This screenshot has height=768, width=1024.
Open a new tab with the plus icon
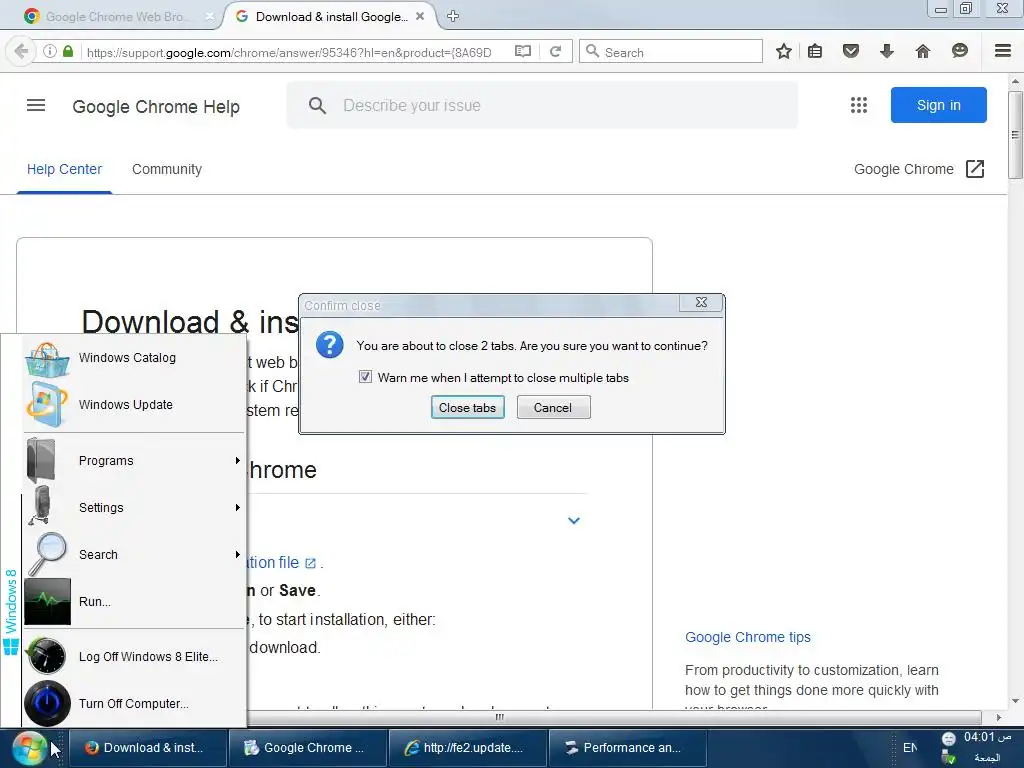click(x=453, y=16)
